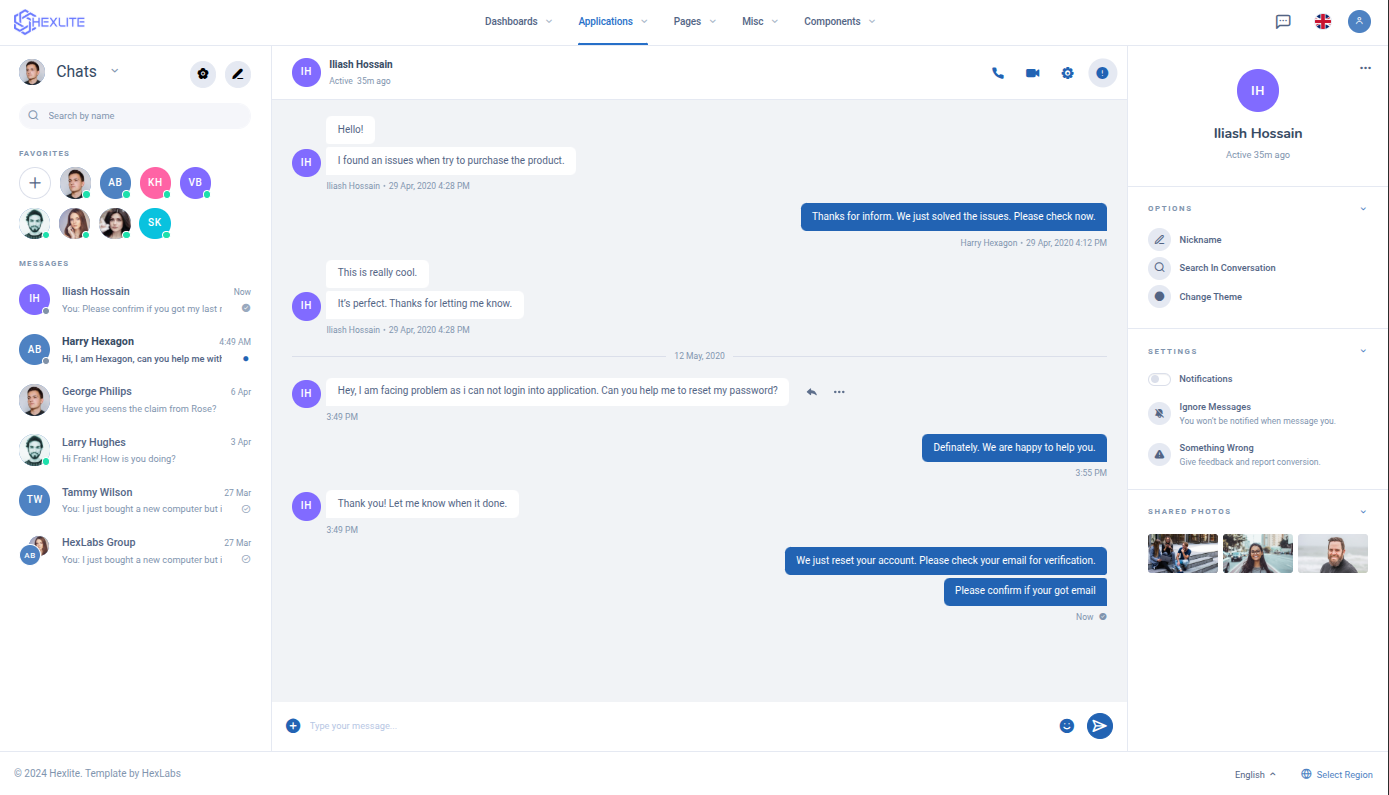Open the emoji picker

click(x=1066, y=726)
